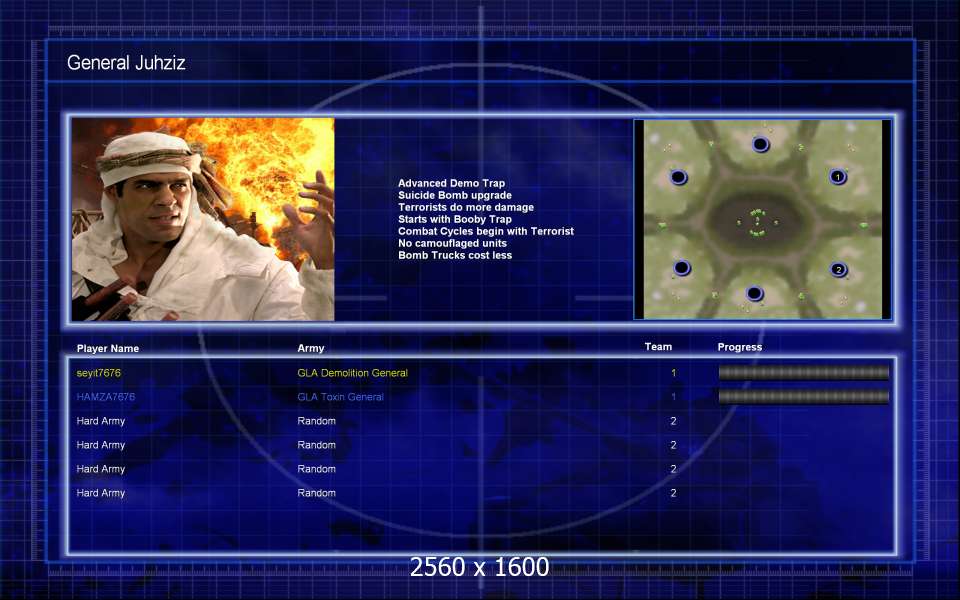The image size is (960, 600).
Task: Click the 'Suicide Bomb upgrade' line
Action: tap(455, 195)
